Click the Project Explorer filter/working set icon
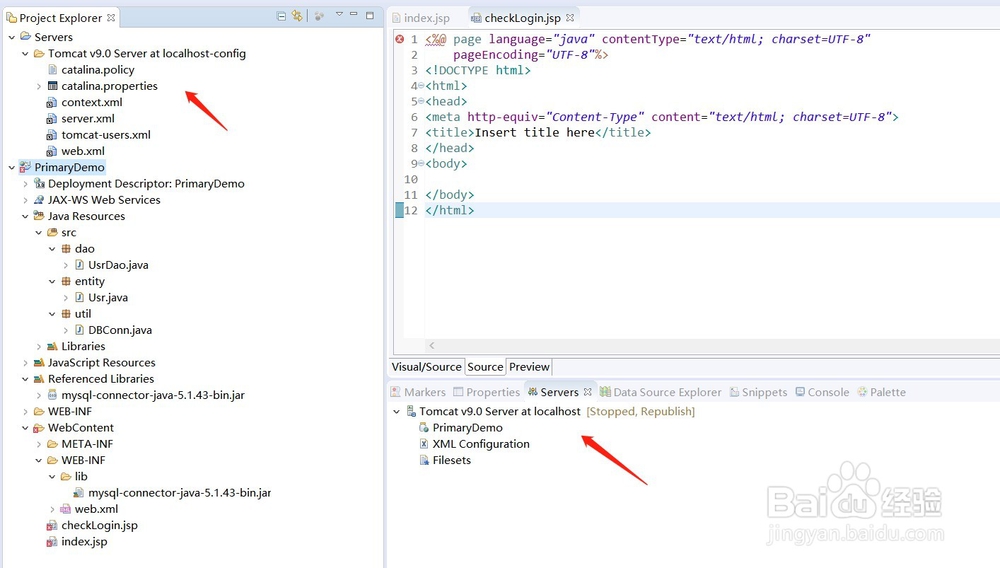Image resolution: width=1000 pixels, height=568 pixels. [x=320, y=16]
